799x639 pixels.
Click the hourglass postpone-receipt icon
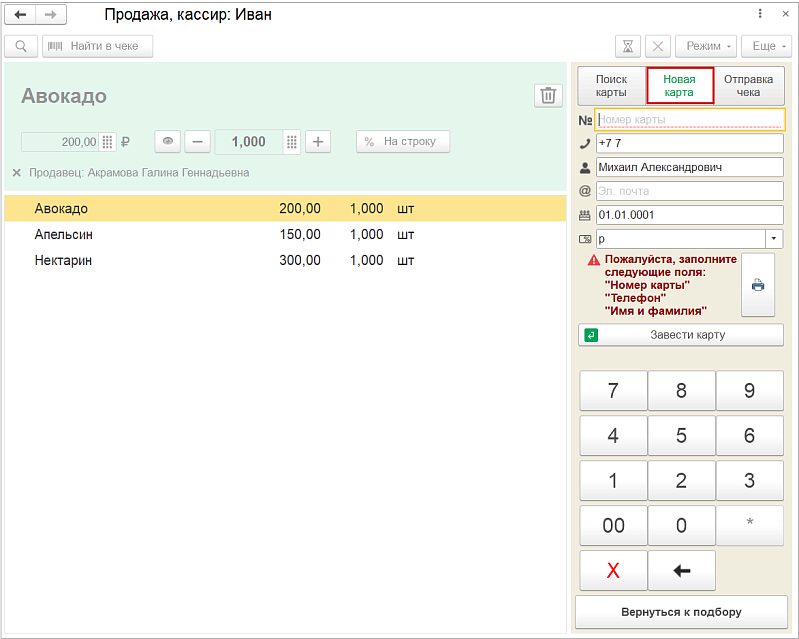click(x=628, y=46)
